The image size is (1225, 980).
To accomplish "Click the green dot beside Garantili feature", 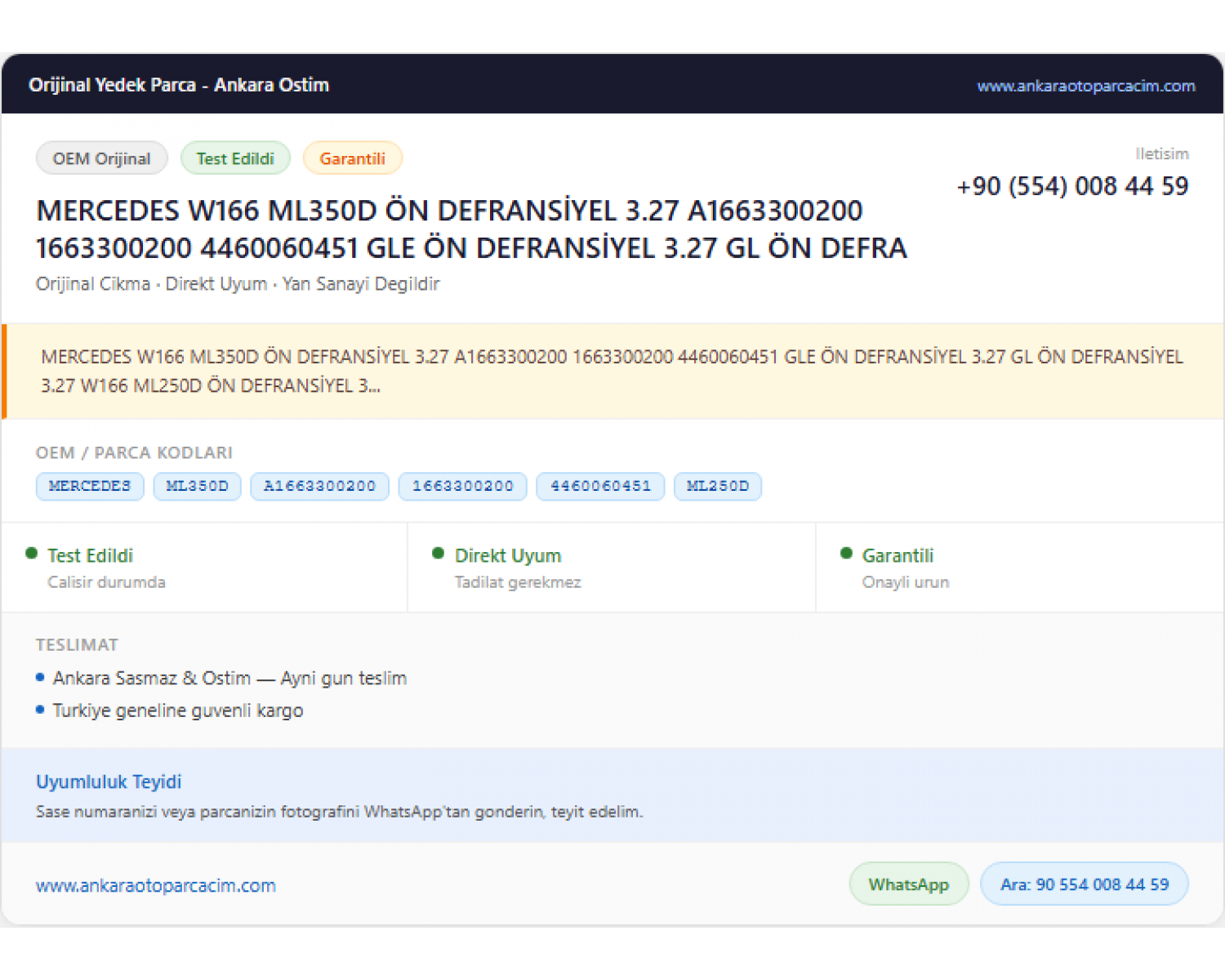I will coord(847,554).
